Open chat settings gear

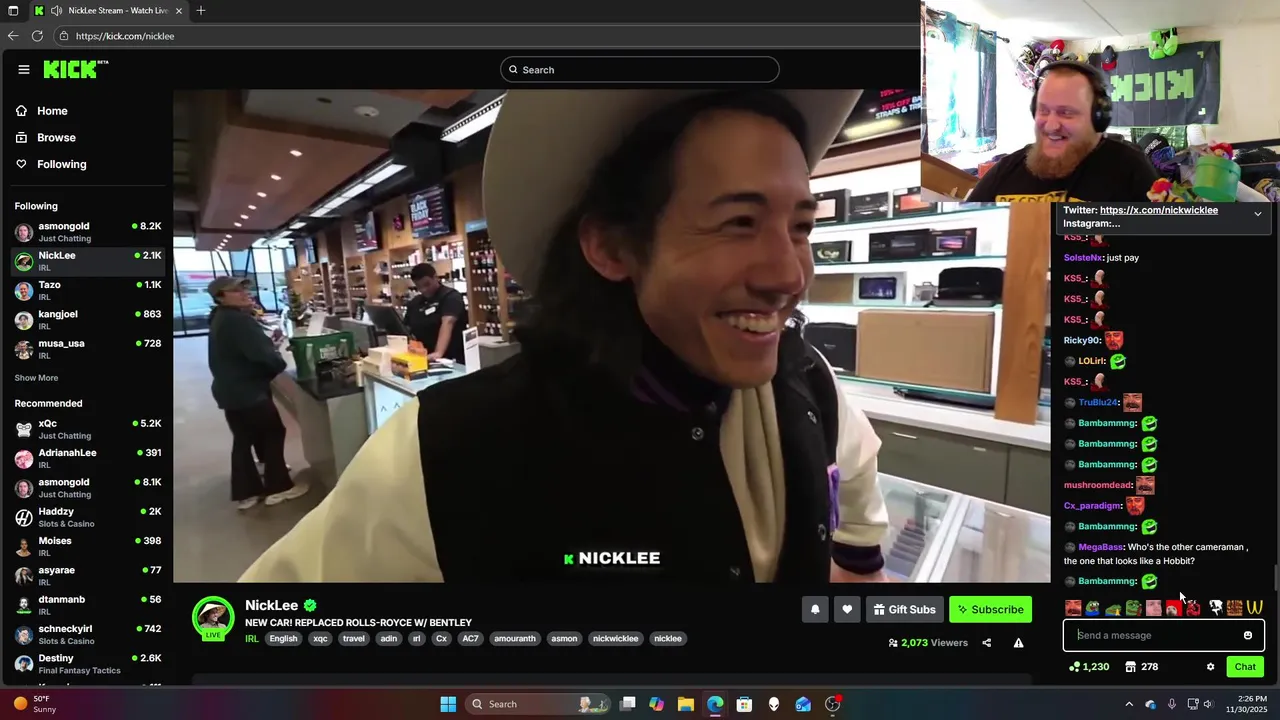pos(1210,667)
